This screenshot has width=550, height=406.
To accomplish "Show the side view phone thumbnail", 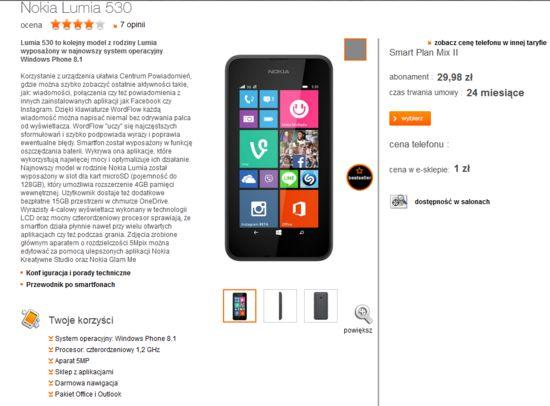I will [280, 306].
